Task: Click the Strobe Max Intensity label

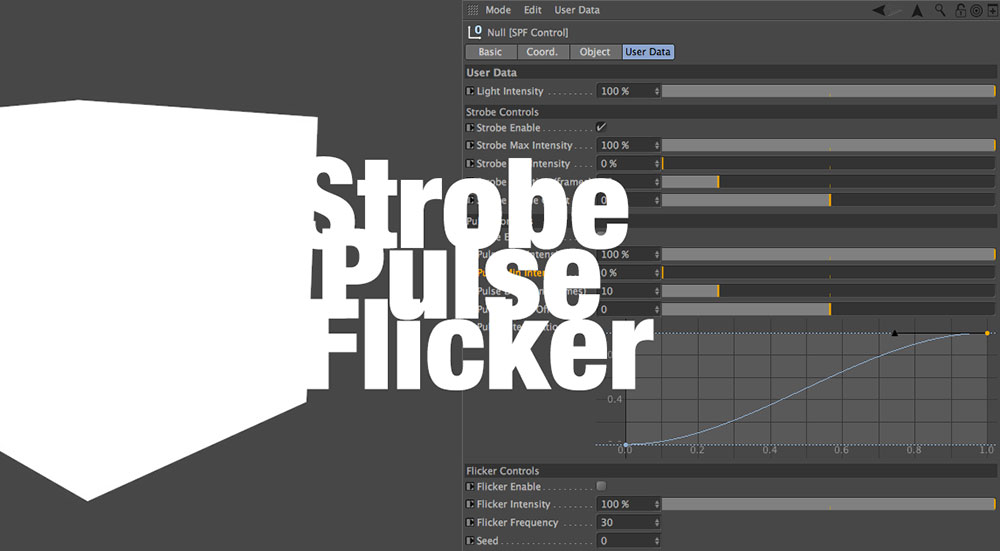Action: (x=524, y=145)
